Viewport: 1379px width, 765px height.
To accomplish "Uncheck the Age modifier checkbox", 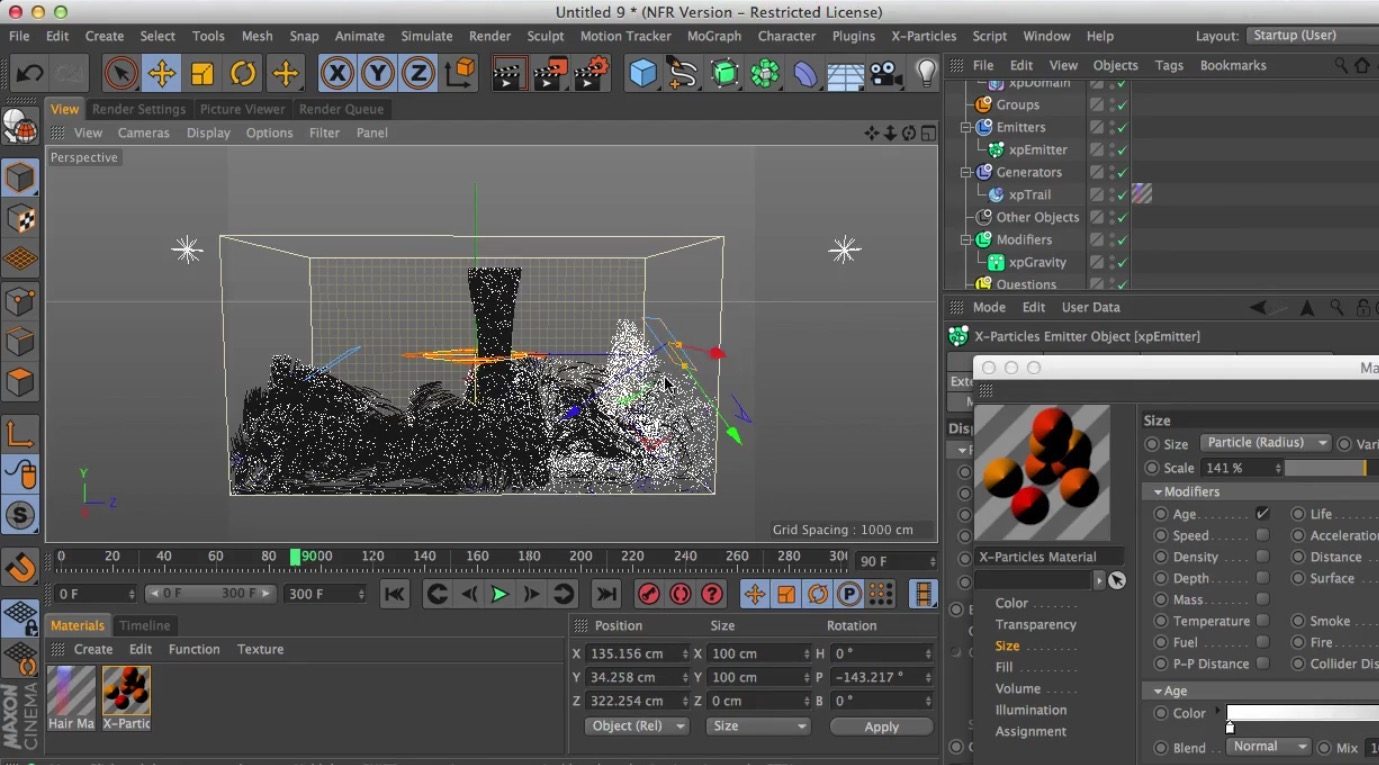I will (x=1263, y=514).
